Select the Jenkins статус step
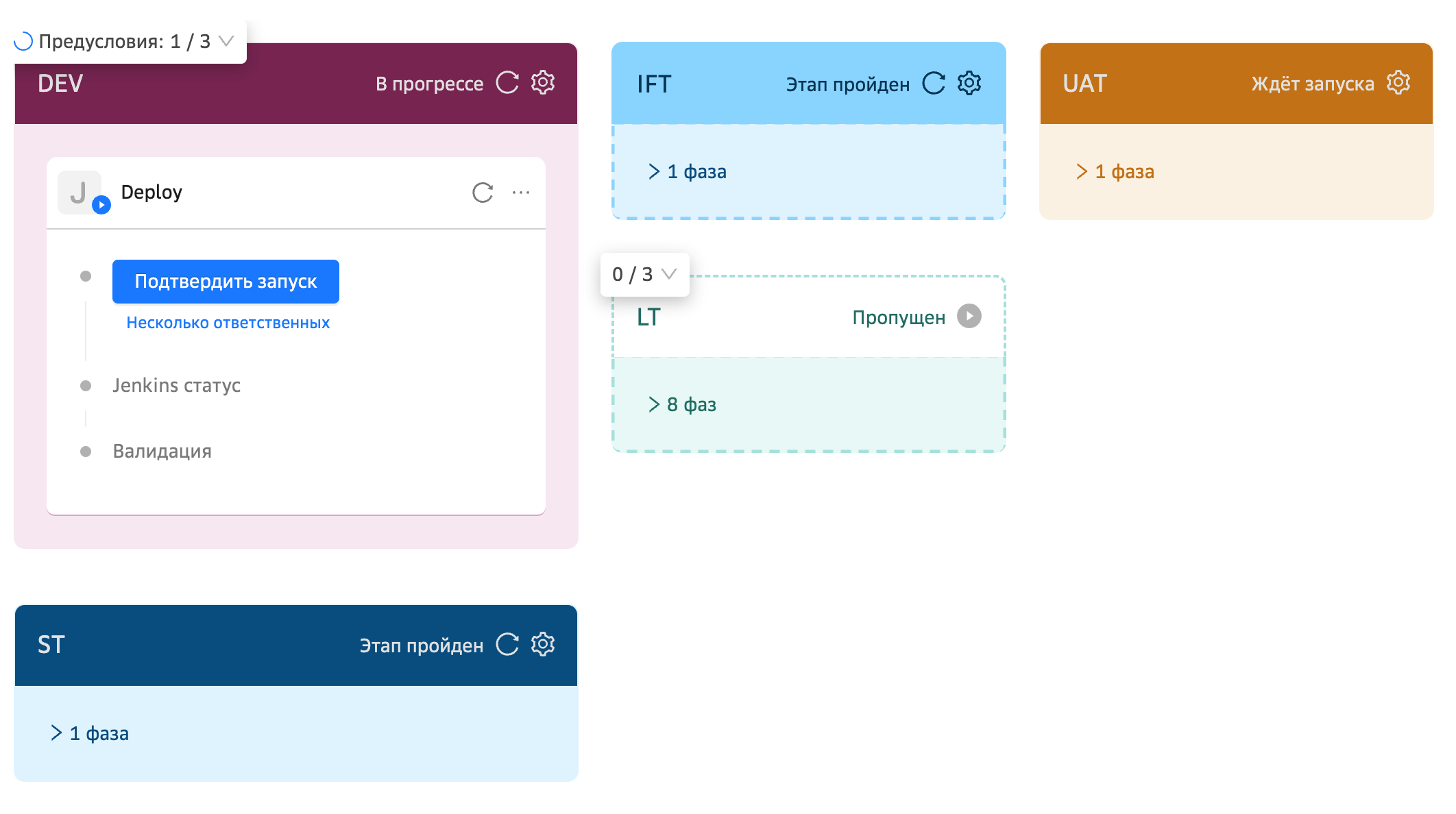Screen dimensions: 1456x814 176,385
